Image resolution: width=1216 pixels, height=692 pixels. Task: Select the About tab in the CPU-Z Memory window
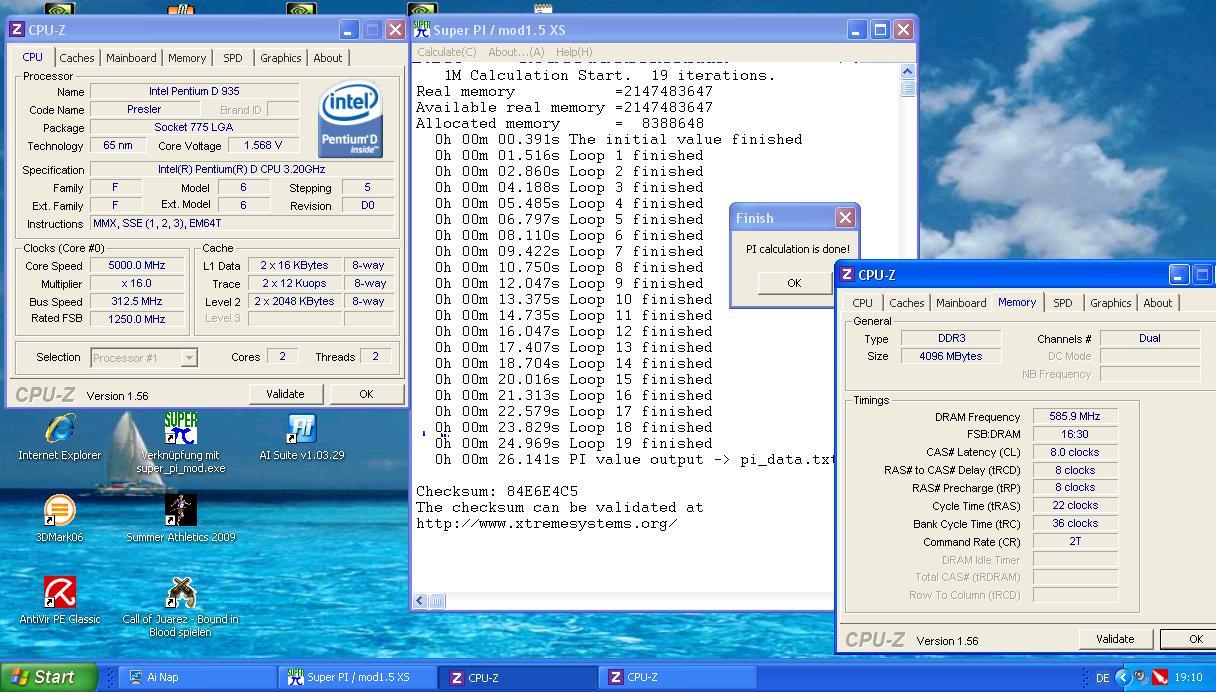[1157, 303]
